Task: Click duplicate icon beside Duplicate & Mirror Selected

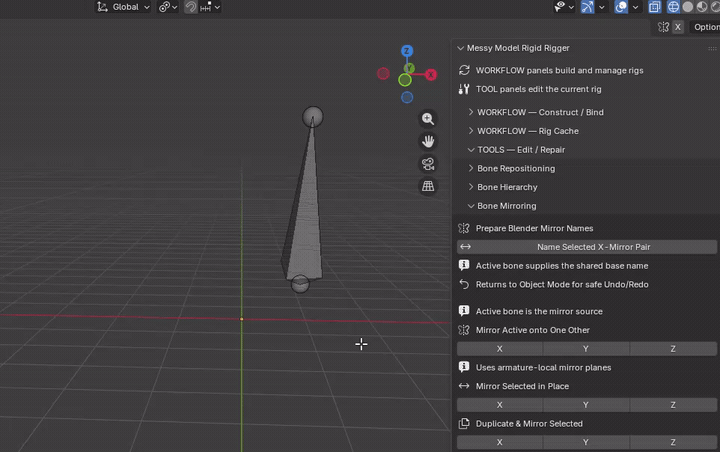Action: [x=464, y=424]
